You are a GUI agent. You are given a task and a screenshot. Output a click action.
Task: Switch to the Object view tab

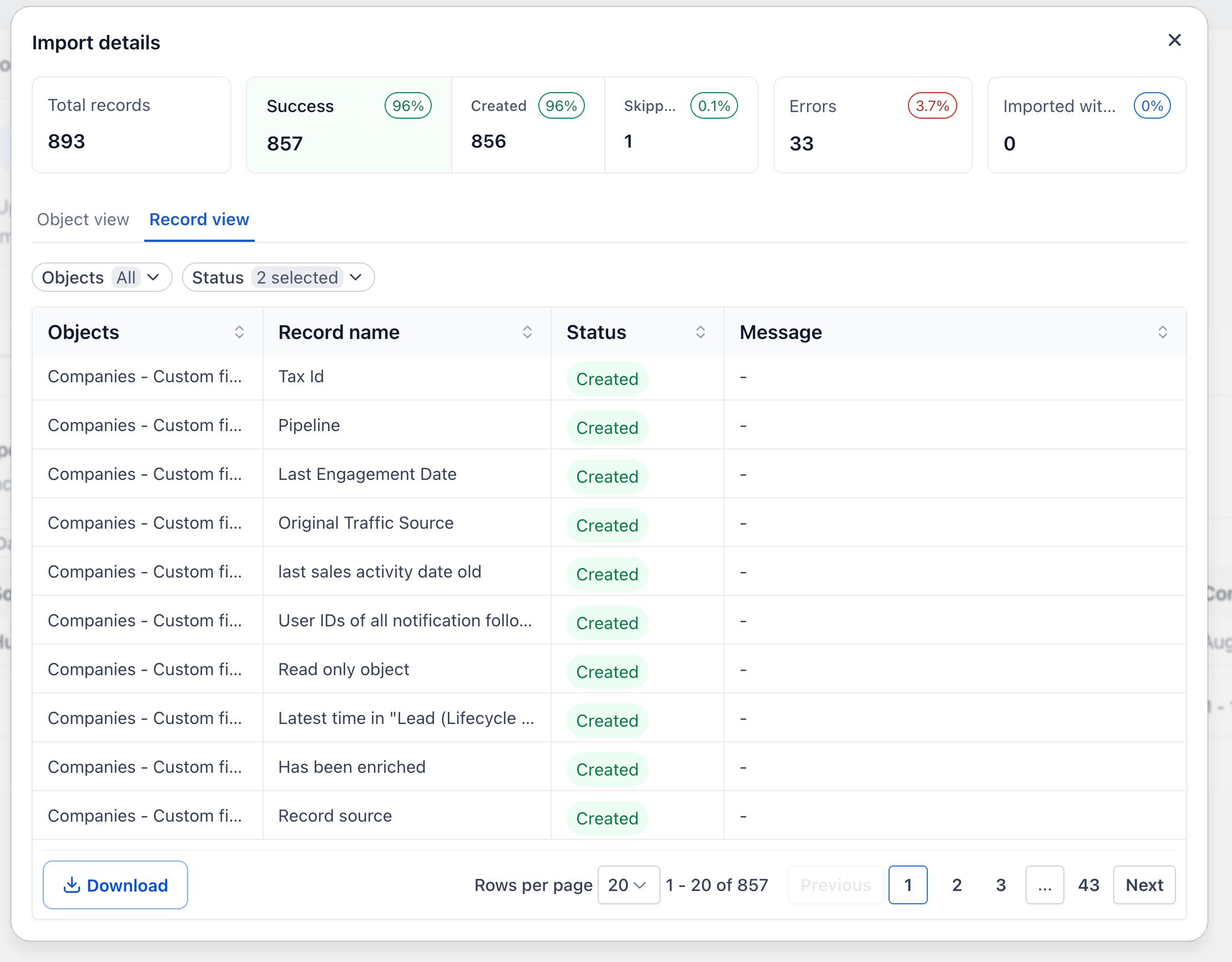(83, 219)
